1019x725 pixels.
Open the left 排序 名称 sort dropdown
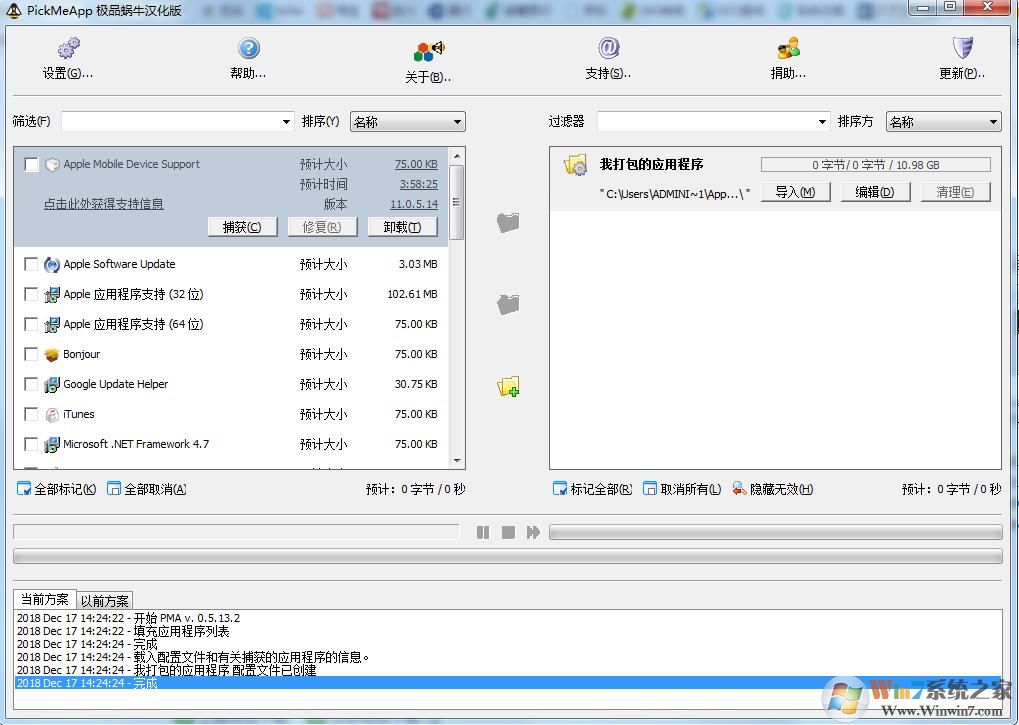click(x=407, y=122)
